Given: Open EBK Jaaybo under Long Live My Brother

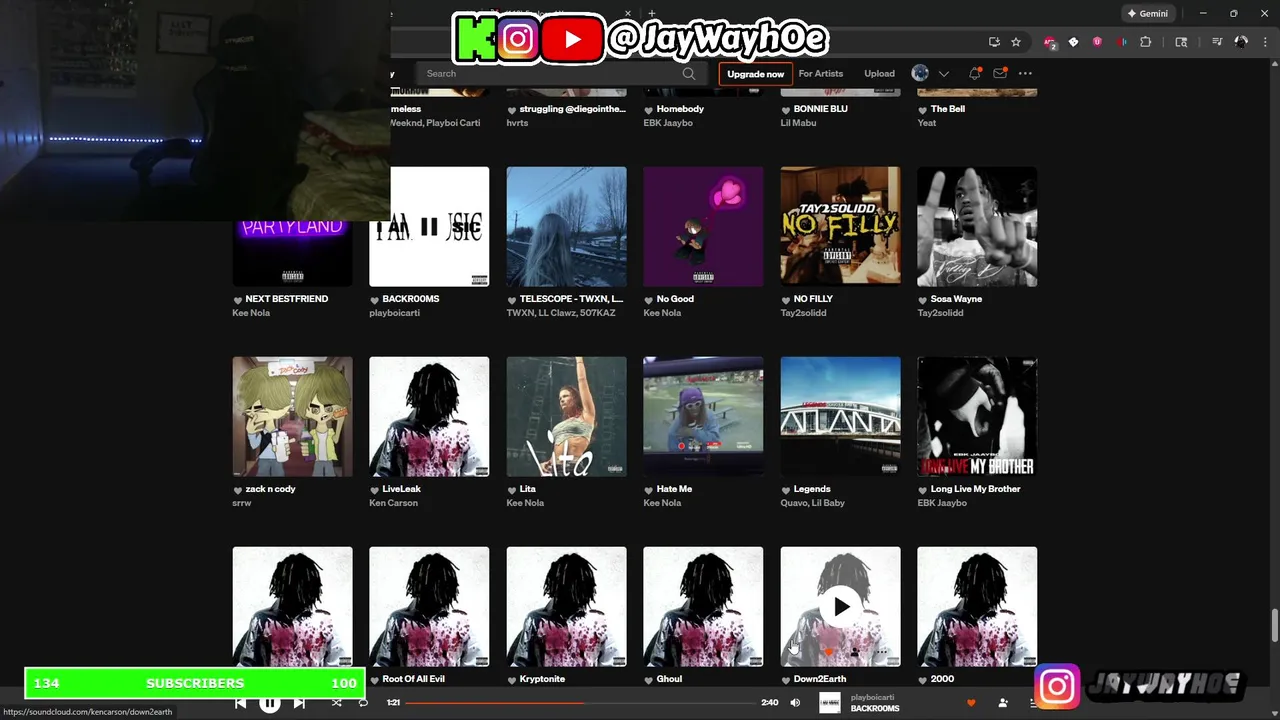Looking at the screenshot, I should (x=942, y=503).
